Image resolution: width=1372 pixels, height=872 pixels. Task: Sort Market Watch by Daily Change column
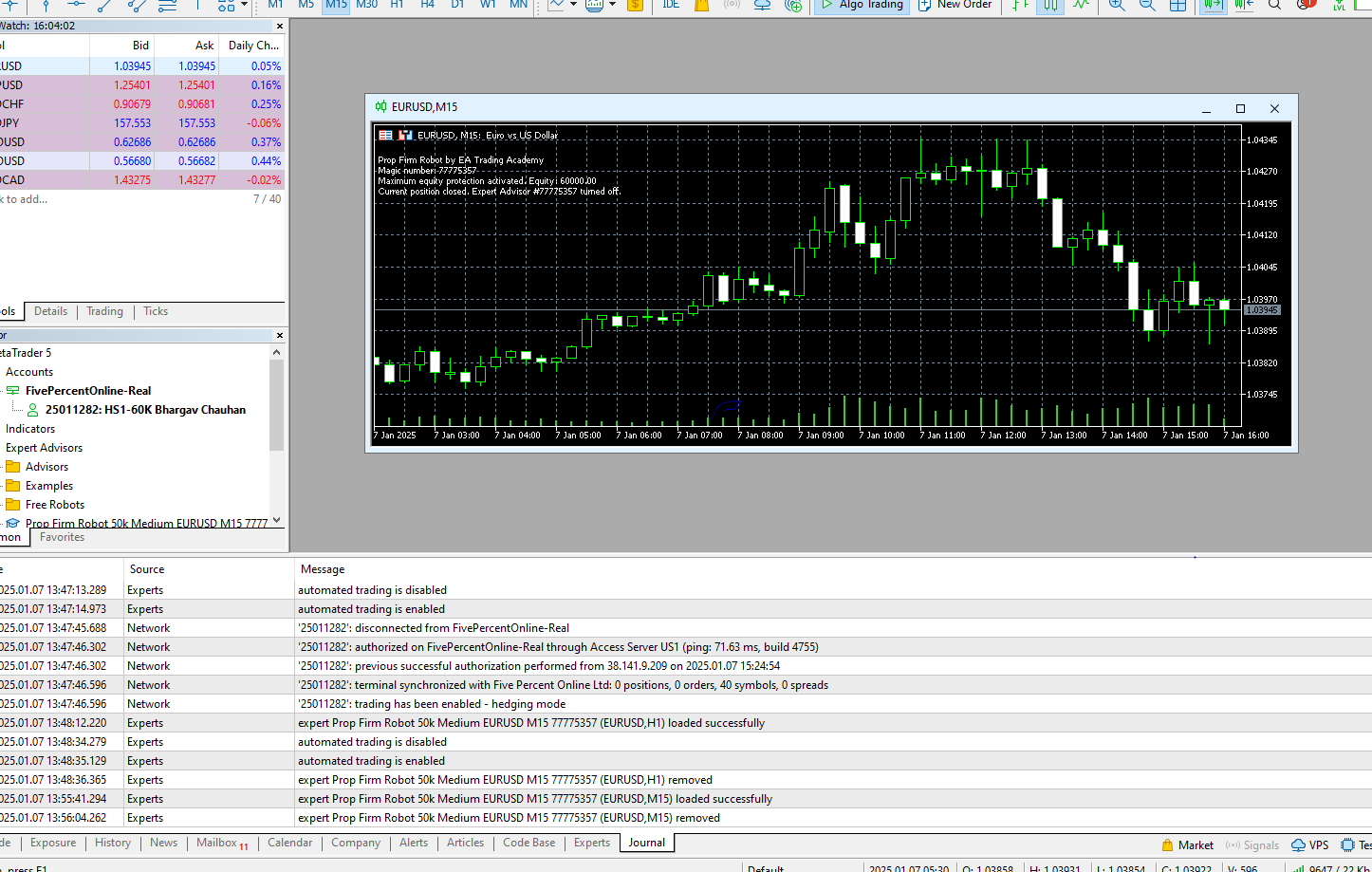(x=252, y=45)
